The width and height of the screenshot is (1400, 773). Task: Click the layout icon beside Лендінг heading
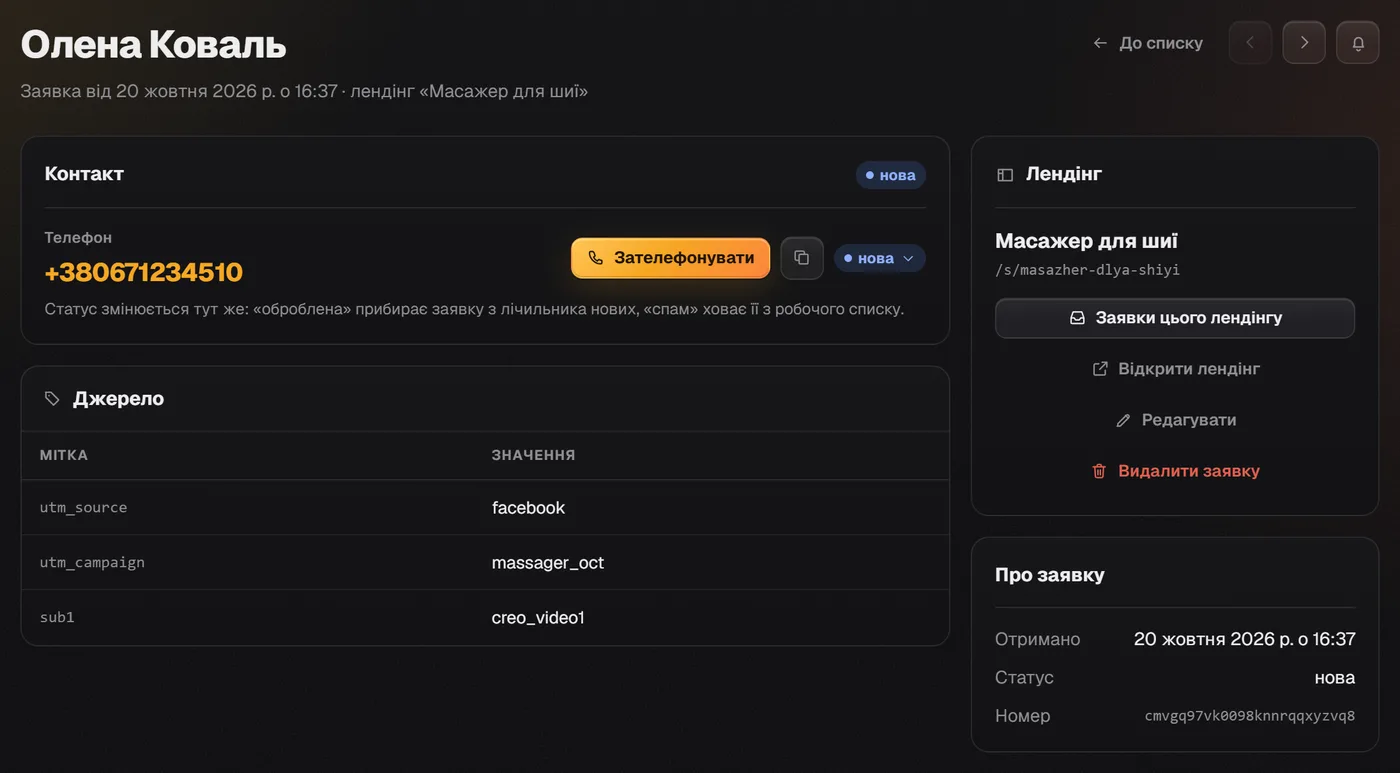pyautogui.click(x=1005, y=175)
